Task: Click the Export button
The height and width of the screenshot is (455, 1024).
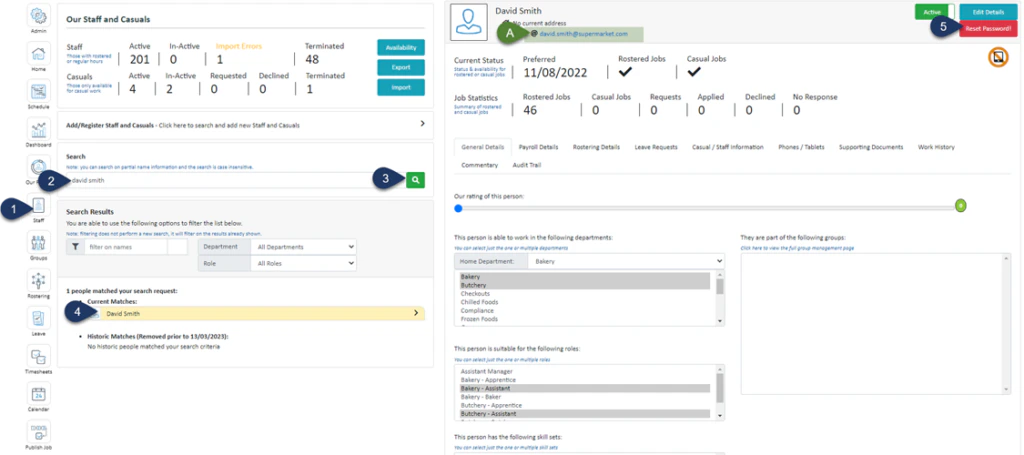Action: (401, 67)
